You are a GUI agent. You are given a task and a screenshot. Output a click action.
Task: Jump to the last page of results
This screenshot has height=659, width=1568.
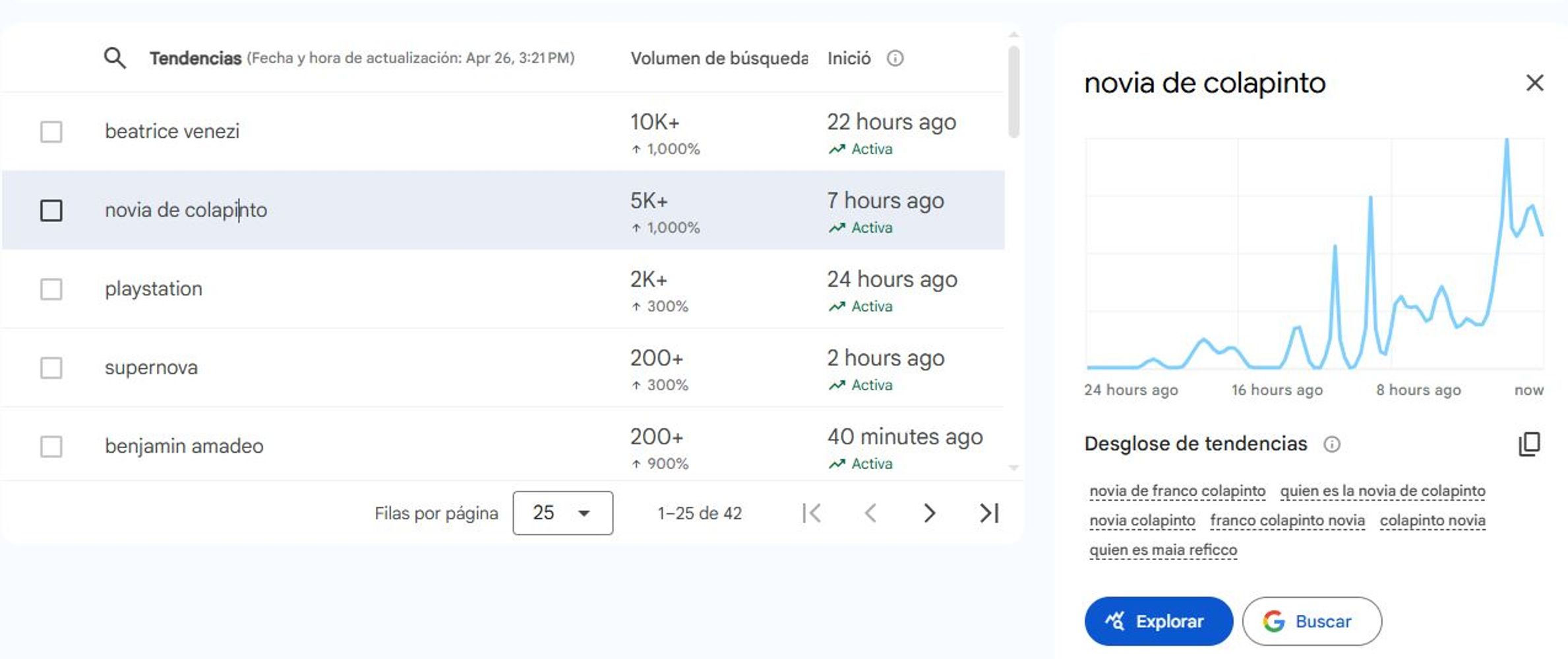[988, 513]
